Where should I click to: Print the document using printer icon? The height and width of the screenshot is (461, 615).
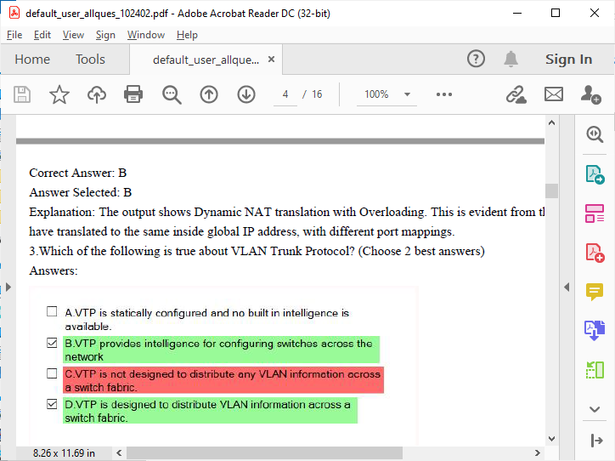(134, 95)
